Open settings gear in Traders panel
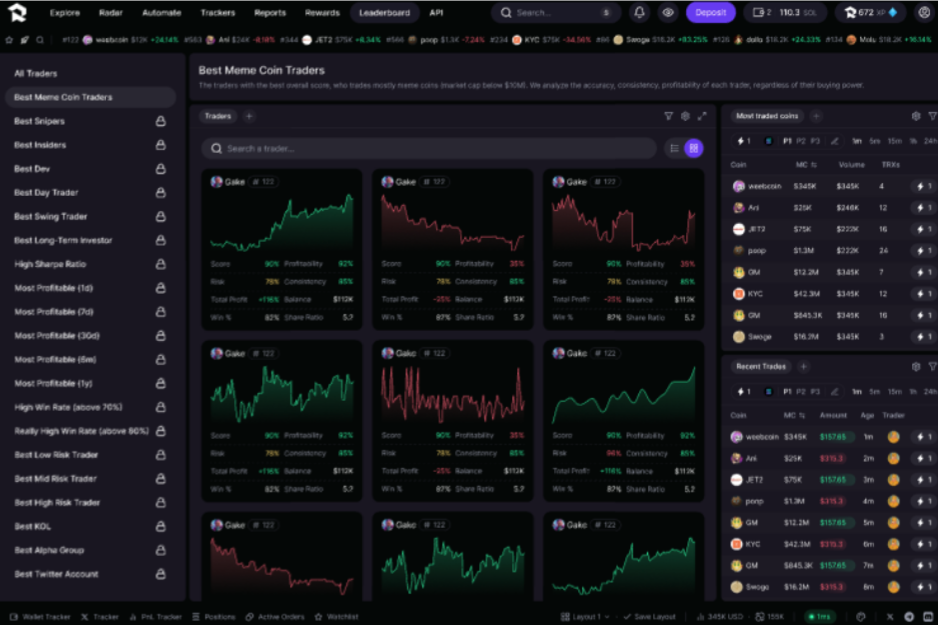 tap(685, 116)
